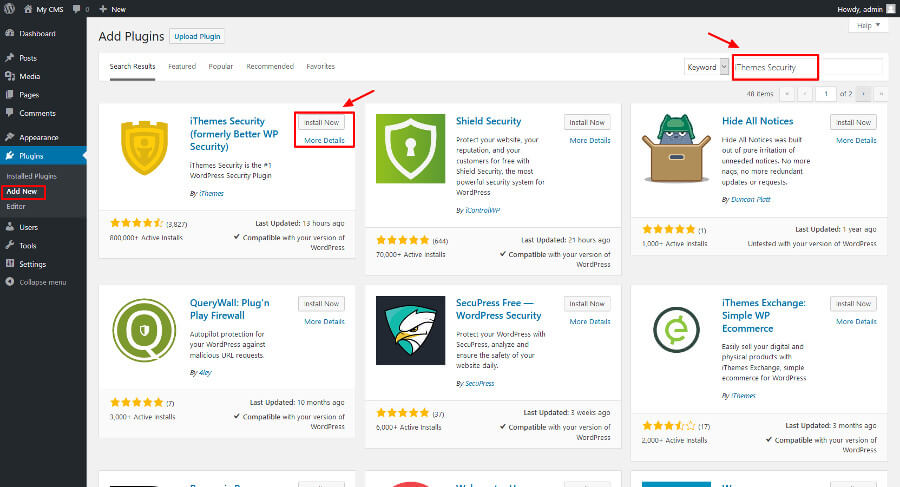Select Plugins in the sidebar
Image resolution: width=900 pixels, height=487 pixels.
click(43, 156)
